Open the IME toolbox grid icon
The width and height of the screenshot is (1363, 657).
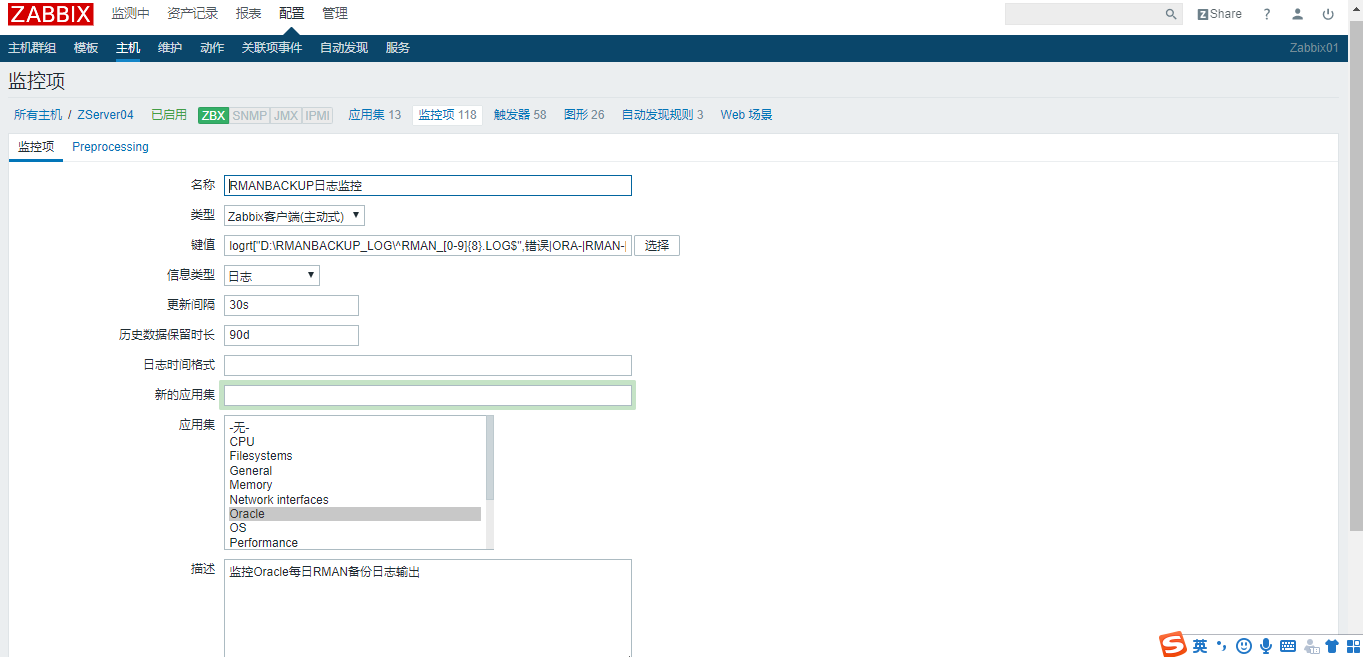tap(1352, 646)
